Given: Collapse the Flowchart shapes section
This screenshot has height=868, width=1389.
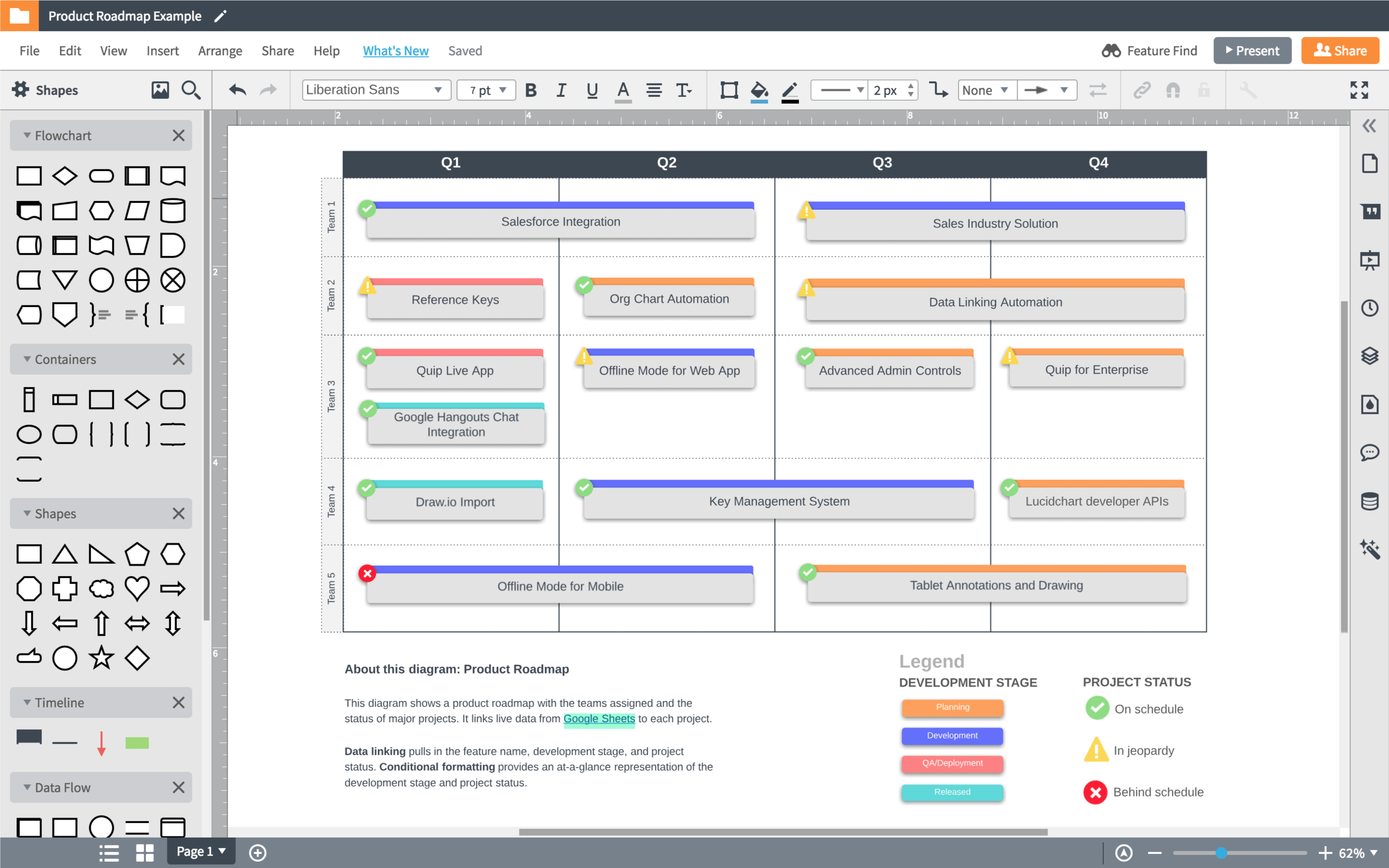Looking at the screenshot, I should 27,136.
